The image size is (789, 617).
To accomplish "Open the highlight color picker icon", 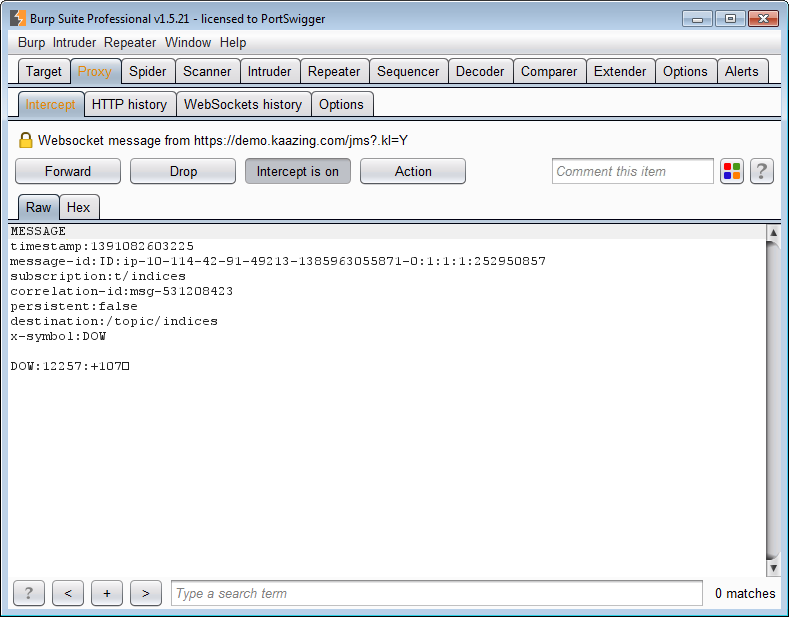I will 732,172.
